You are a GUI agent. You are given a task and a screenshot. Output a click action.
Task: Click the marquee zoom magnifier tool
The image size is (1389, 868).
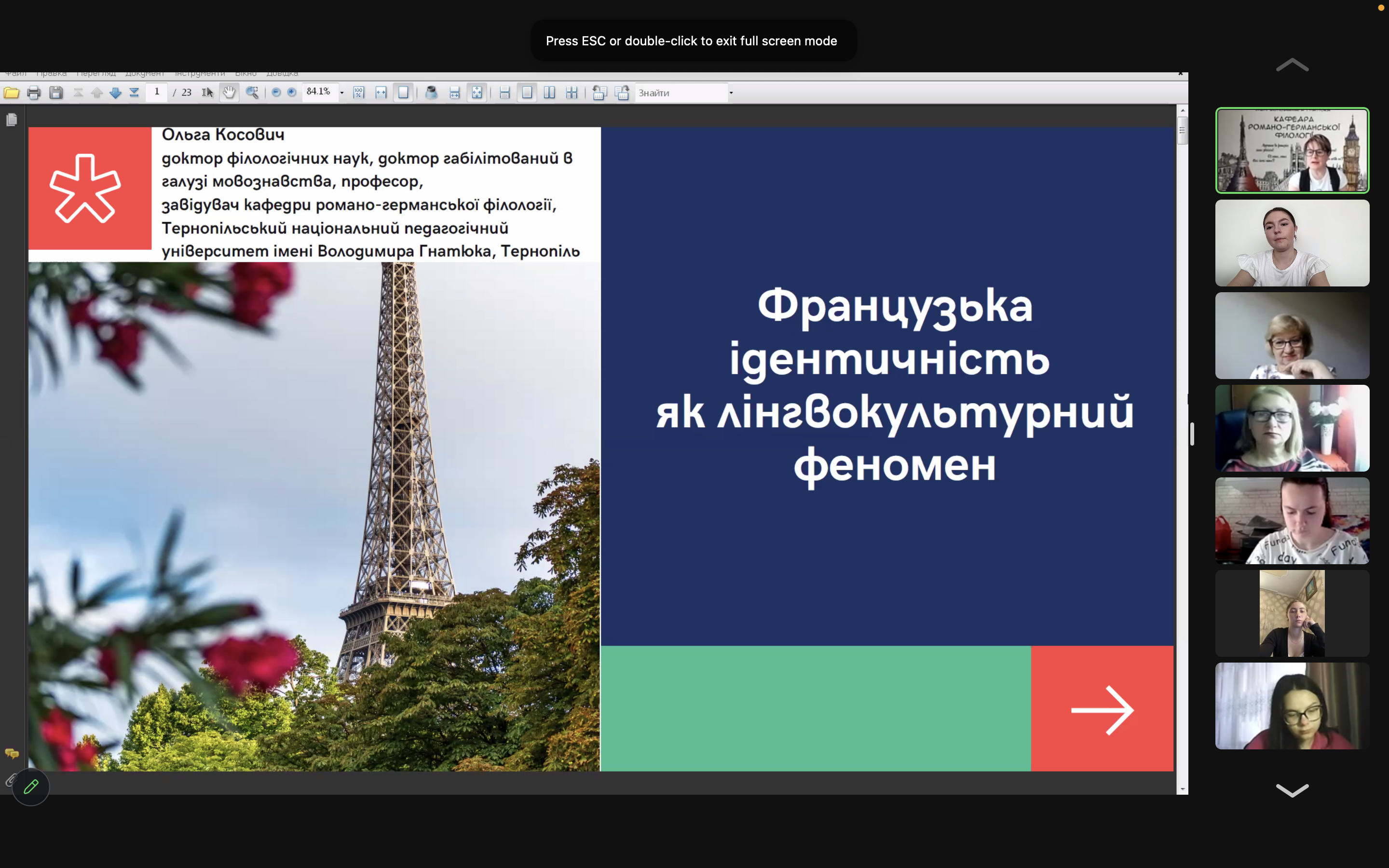point(252,93)
